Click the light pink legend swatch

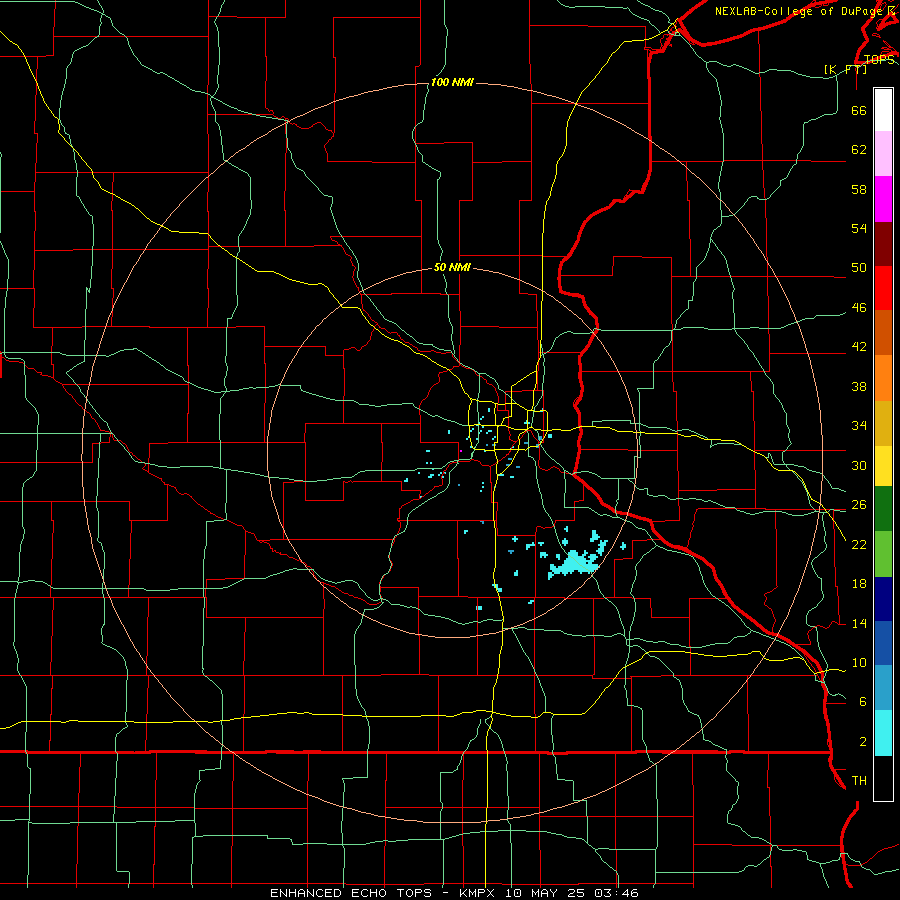(883, 153)
